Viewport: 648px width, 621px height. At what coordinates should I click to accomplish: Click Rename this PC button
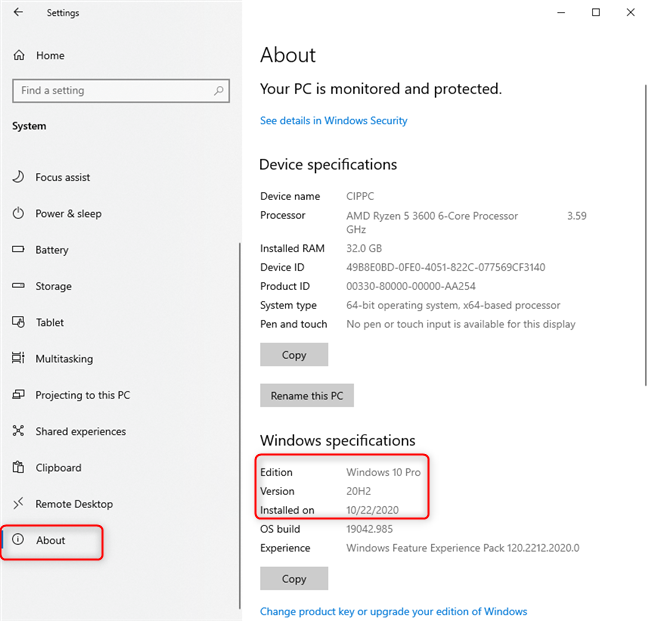coord(307,395)
